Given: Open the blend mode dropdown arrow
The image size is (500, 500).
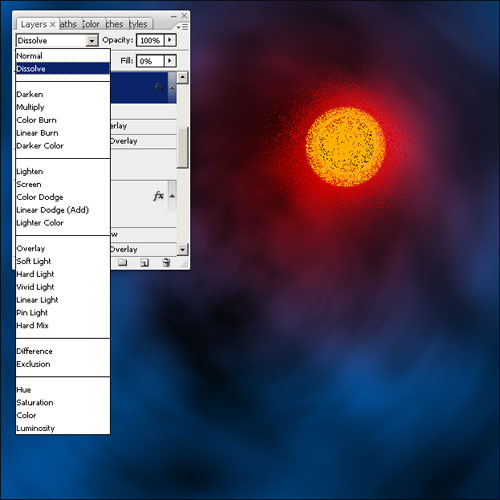Looking at the screenshot, I should pos(92,41).
